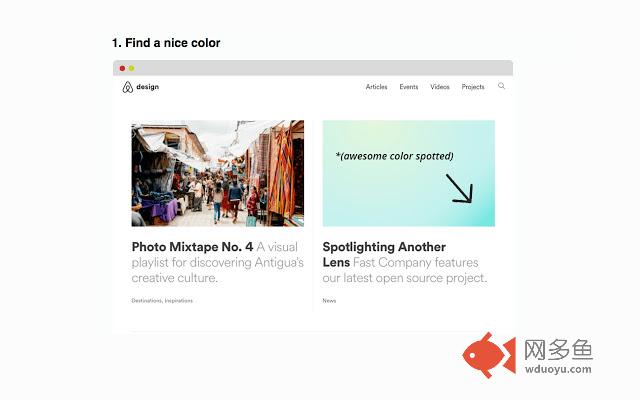This screenshot has height=400, width=640.
Task: Open the Photo Mixtape No. 4 headline
Action: (191, 247)
